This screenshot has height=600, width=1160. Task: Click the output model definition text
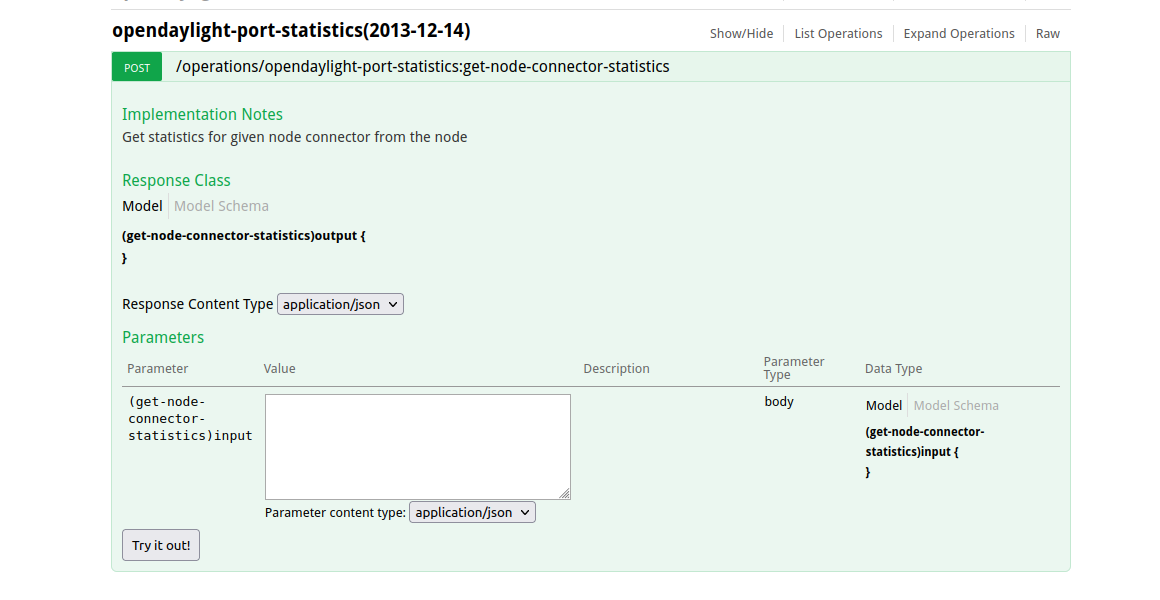(244, 236)
